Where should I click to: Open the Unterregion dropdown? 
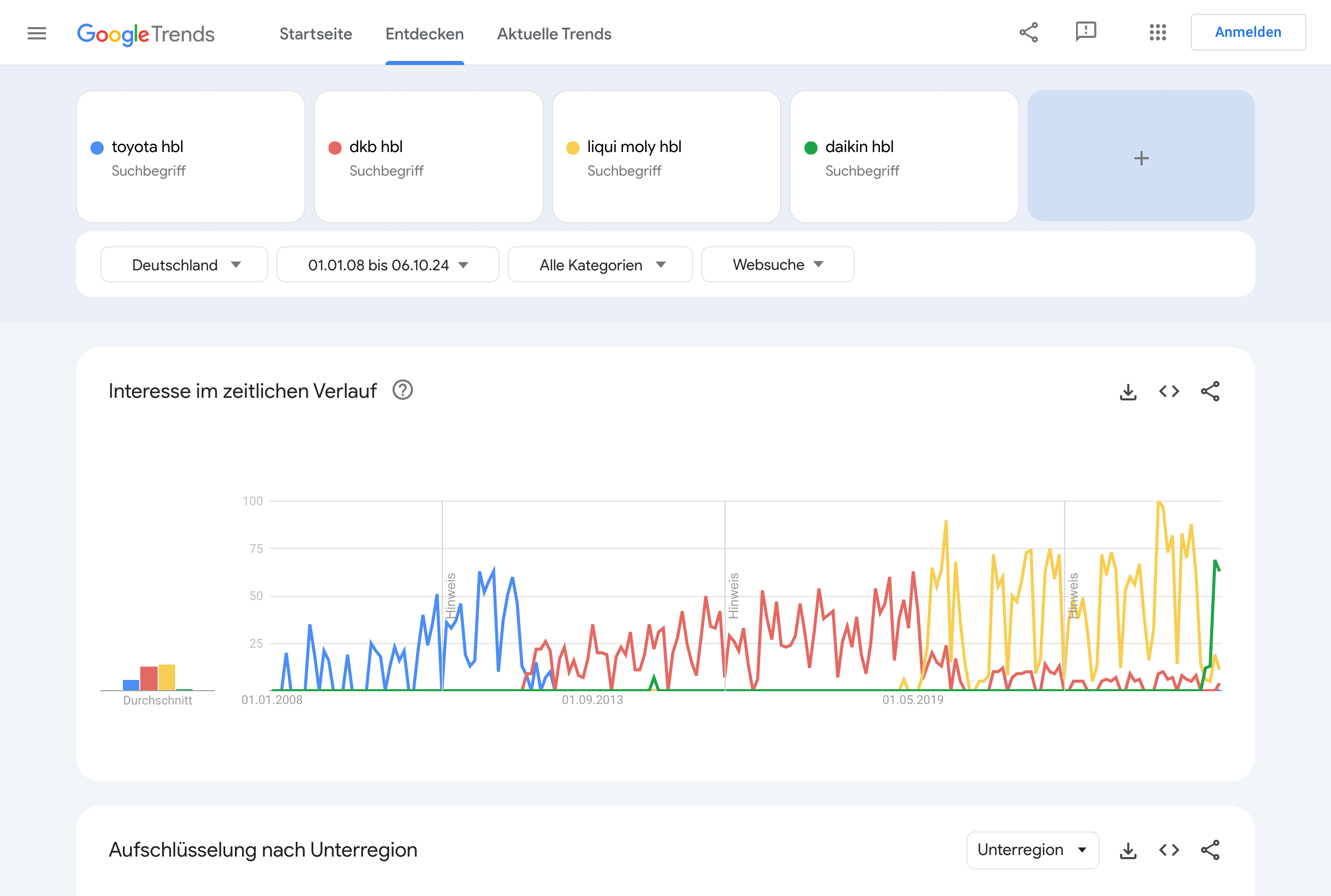[1032, 850]
